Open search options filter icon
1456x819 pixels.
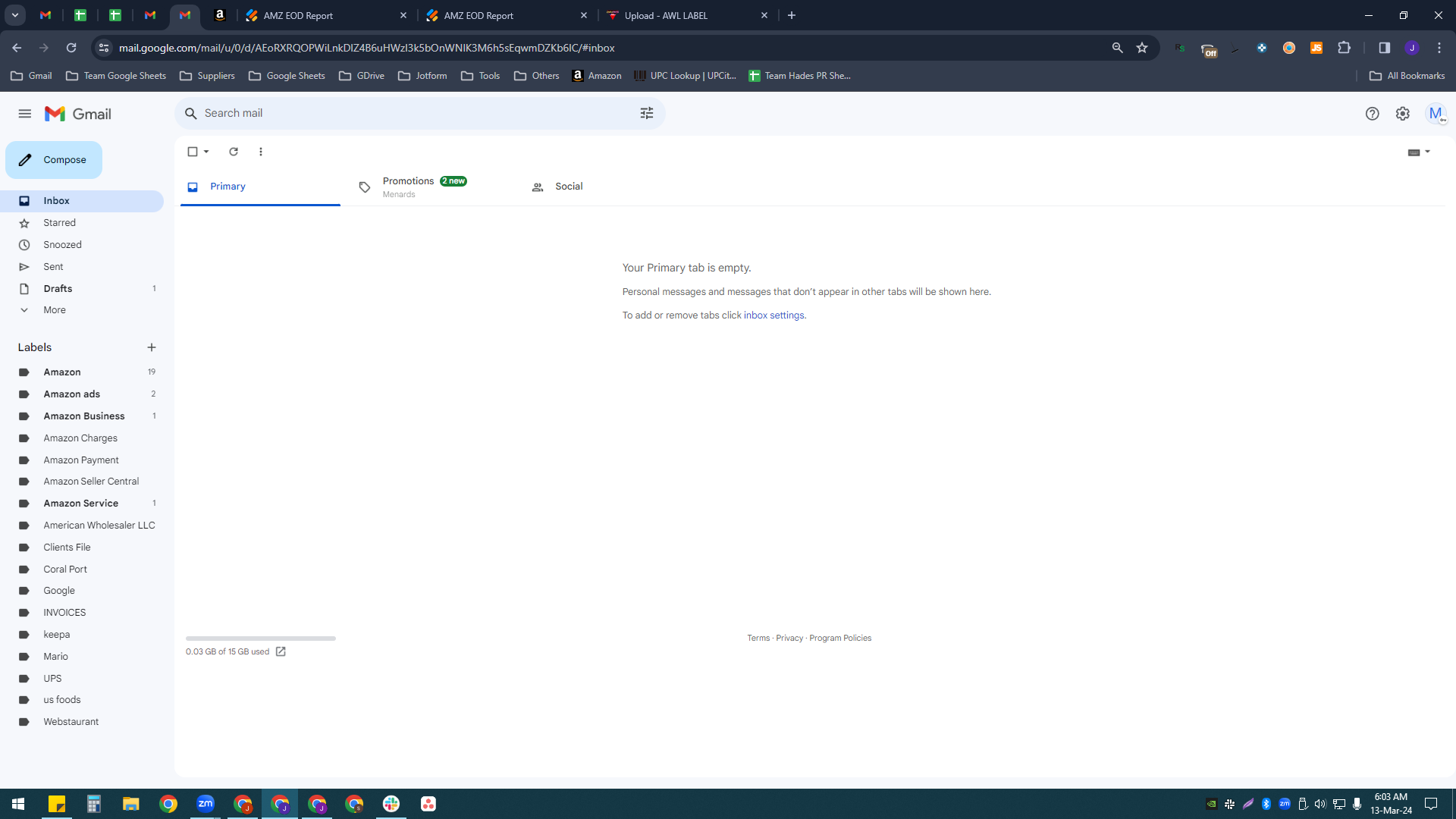[647, 113]
